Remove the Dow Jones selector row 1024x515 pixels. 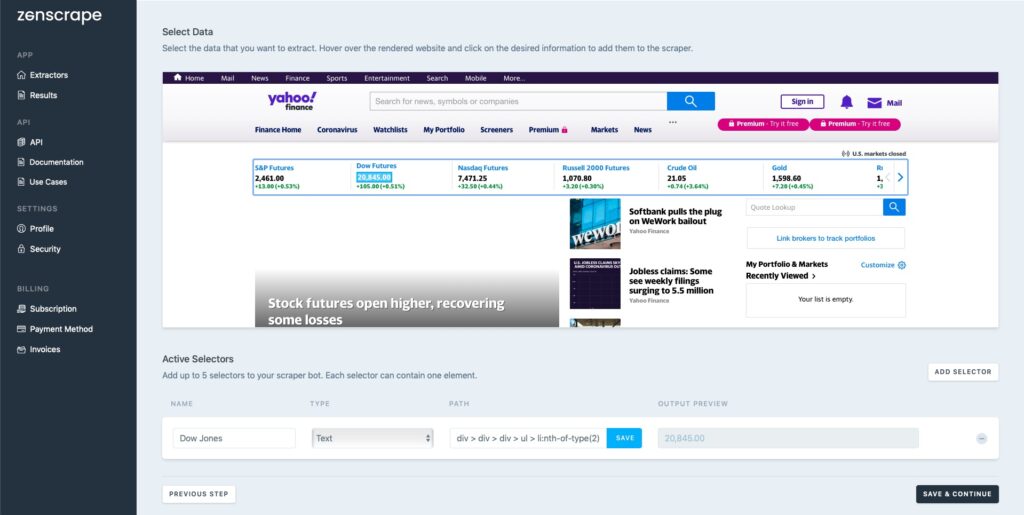982,439
